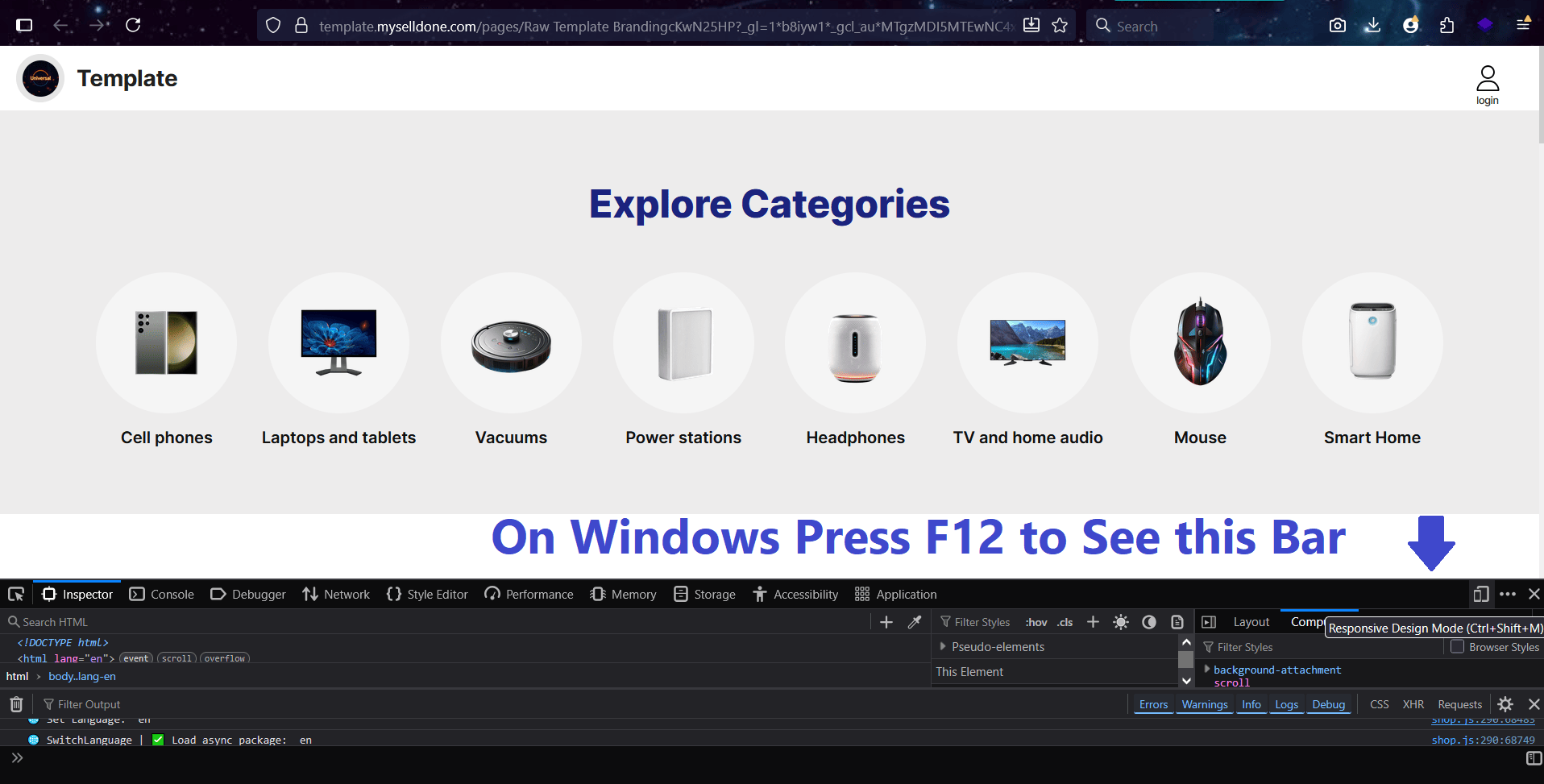Open the Performance tab
The width and height of the screenshot is (1544, 784).
[x=529, y=595]
